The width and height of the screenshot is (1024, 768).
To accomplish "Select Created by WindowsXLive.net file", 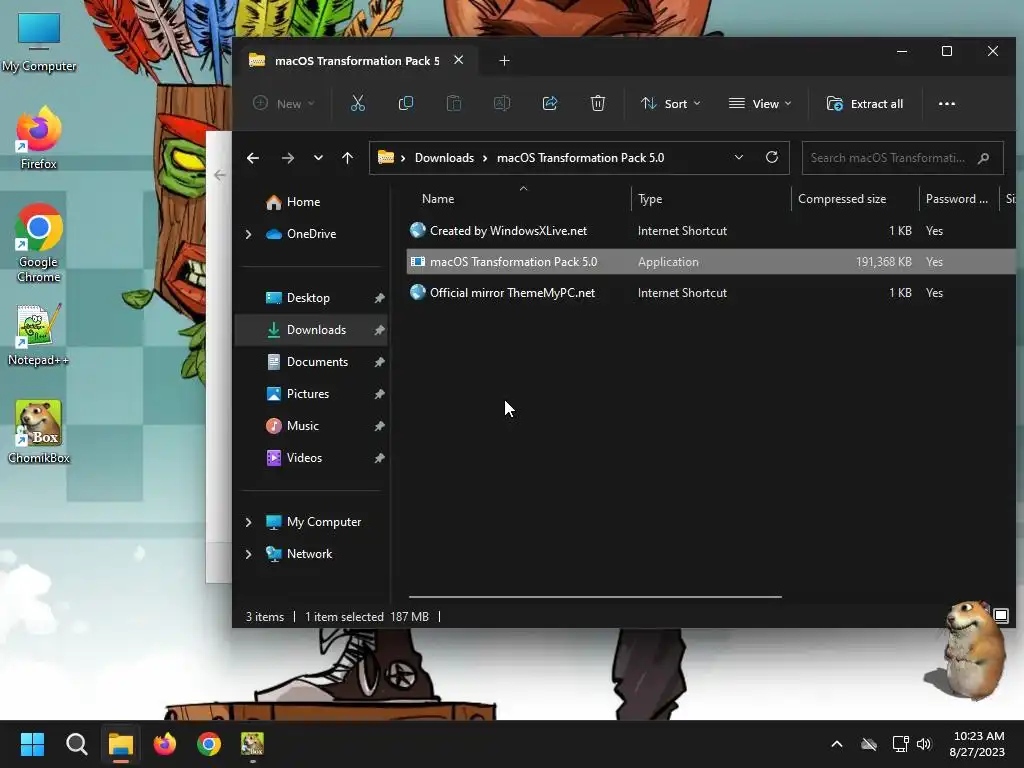I will tap(711, 231).
